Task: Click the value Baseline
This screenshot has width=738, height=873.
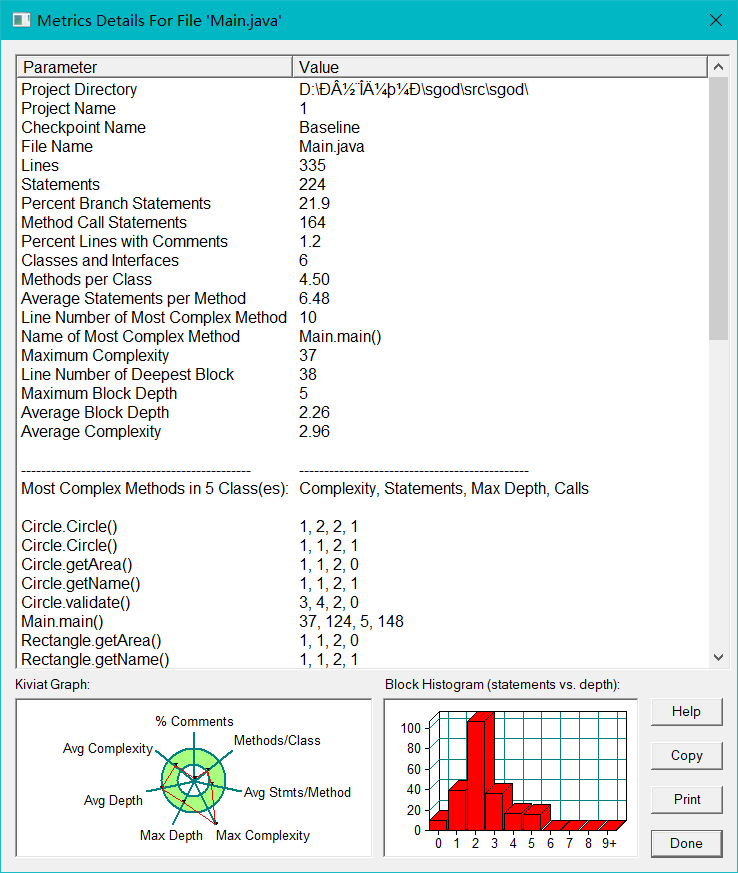Action: (329, 127)
